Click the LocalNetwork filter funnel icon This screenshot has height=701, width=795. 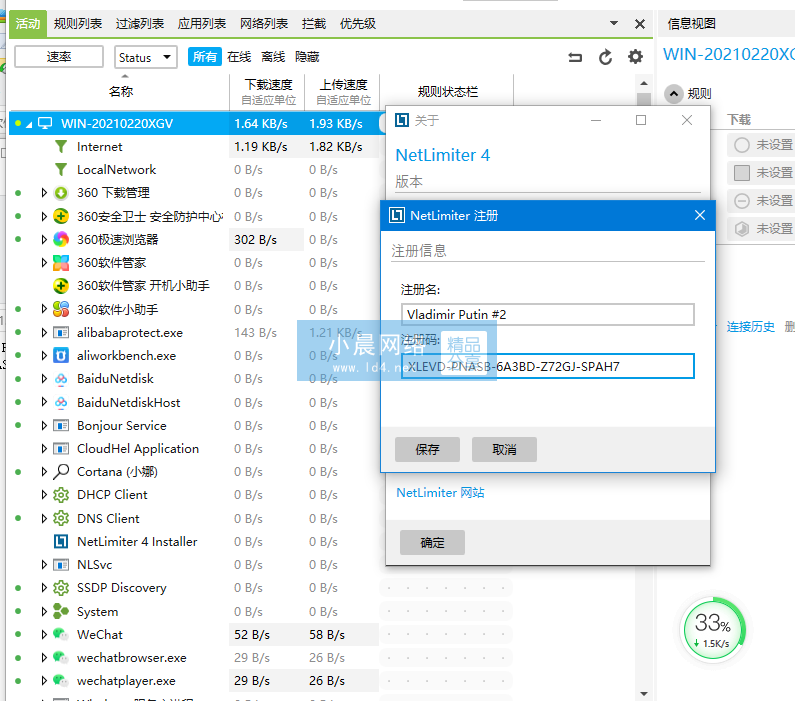61,169
